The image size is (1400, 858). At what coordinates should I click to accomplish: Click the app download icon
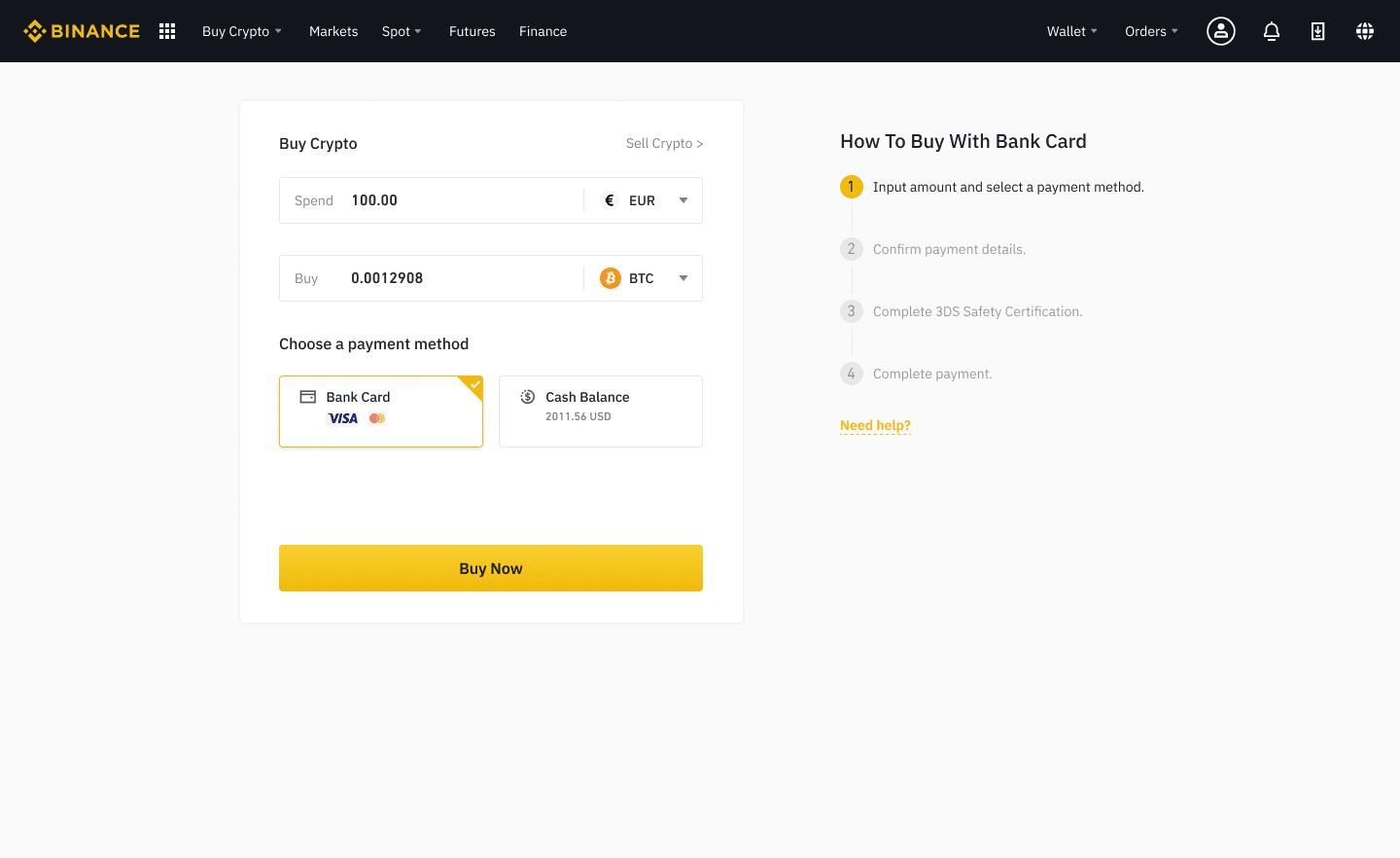coord(1317,31)
